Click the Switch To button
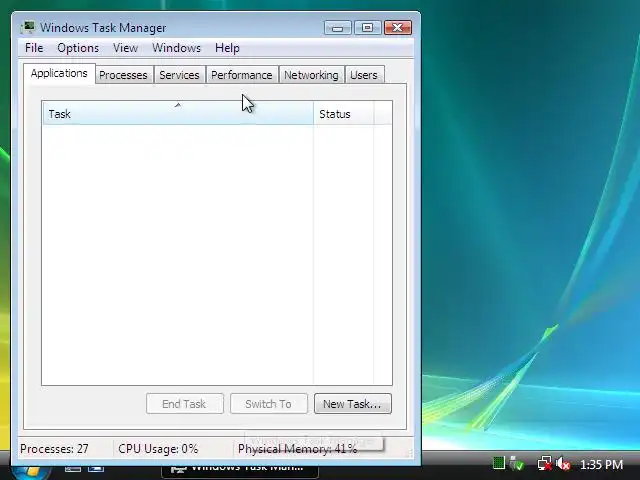640x480 pixels. [269, 404]
